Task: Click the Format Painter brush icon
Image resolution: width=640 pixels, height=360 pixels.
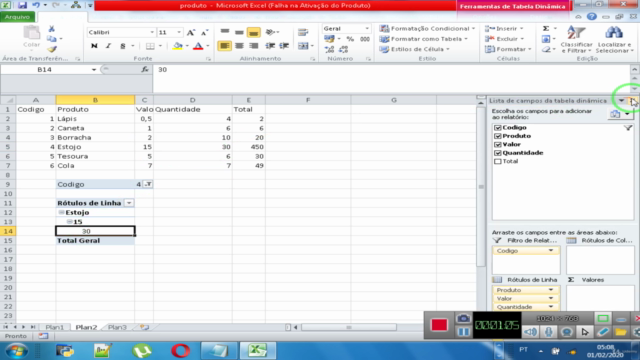Action: click(x=51, y=49)
